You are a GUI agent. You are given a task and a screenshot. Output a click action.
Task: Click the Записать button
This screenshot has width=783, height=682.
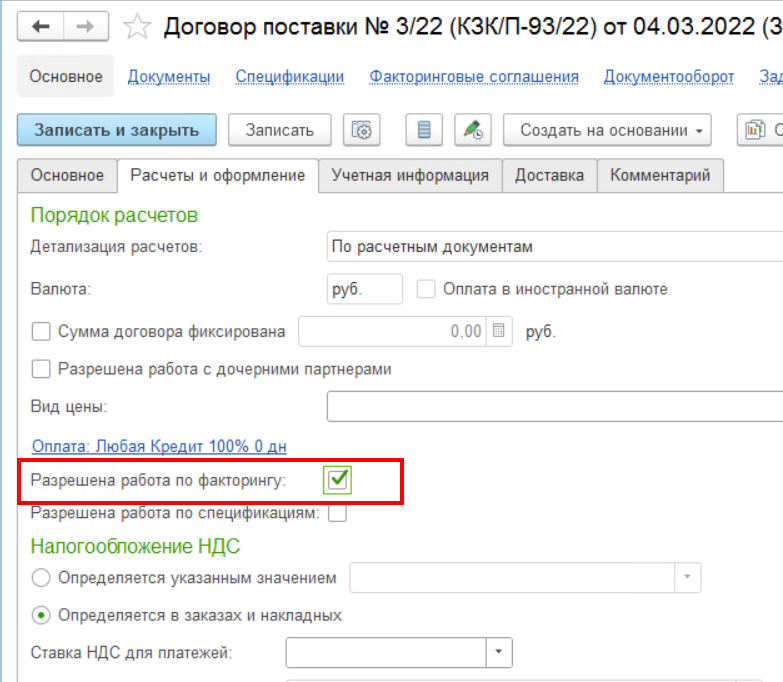point(280,130)
